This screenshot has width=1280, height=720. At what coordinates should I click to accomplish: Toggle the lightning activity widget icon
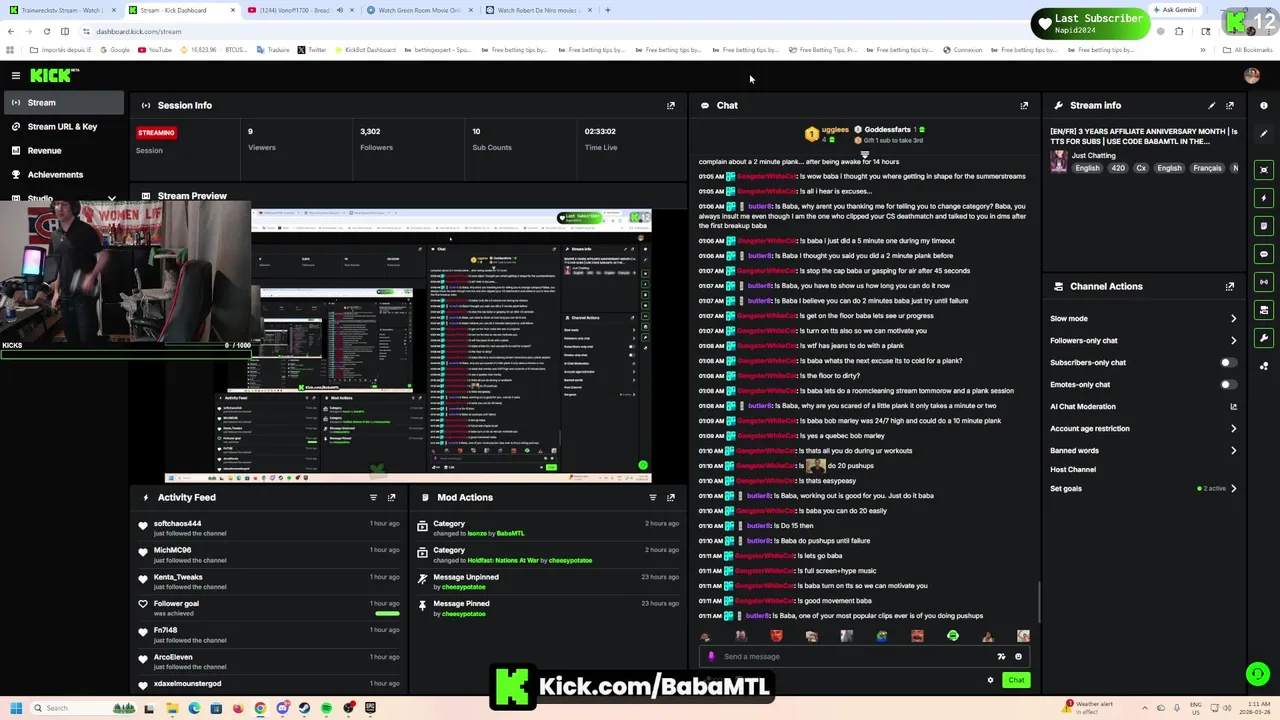(1264, 198)
